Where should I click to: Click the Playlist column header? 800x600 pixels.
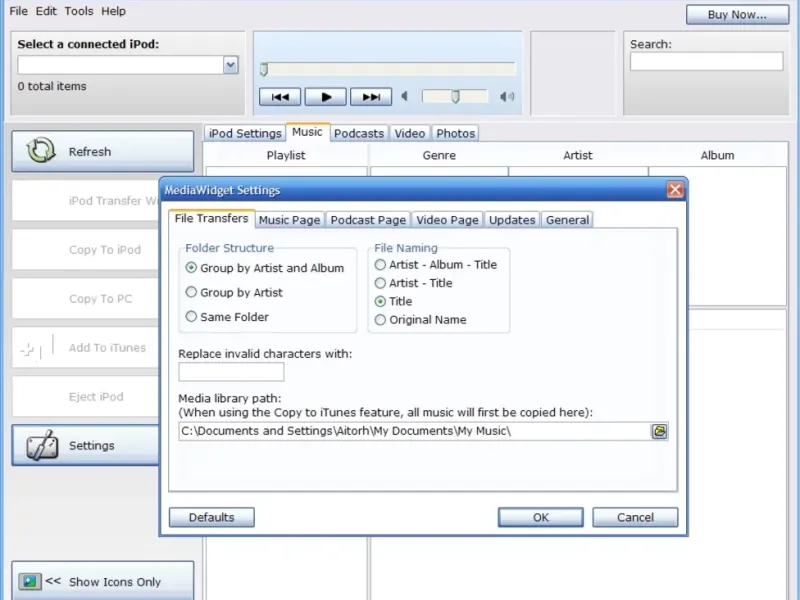coord(286,155)
